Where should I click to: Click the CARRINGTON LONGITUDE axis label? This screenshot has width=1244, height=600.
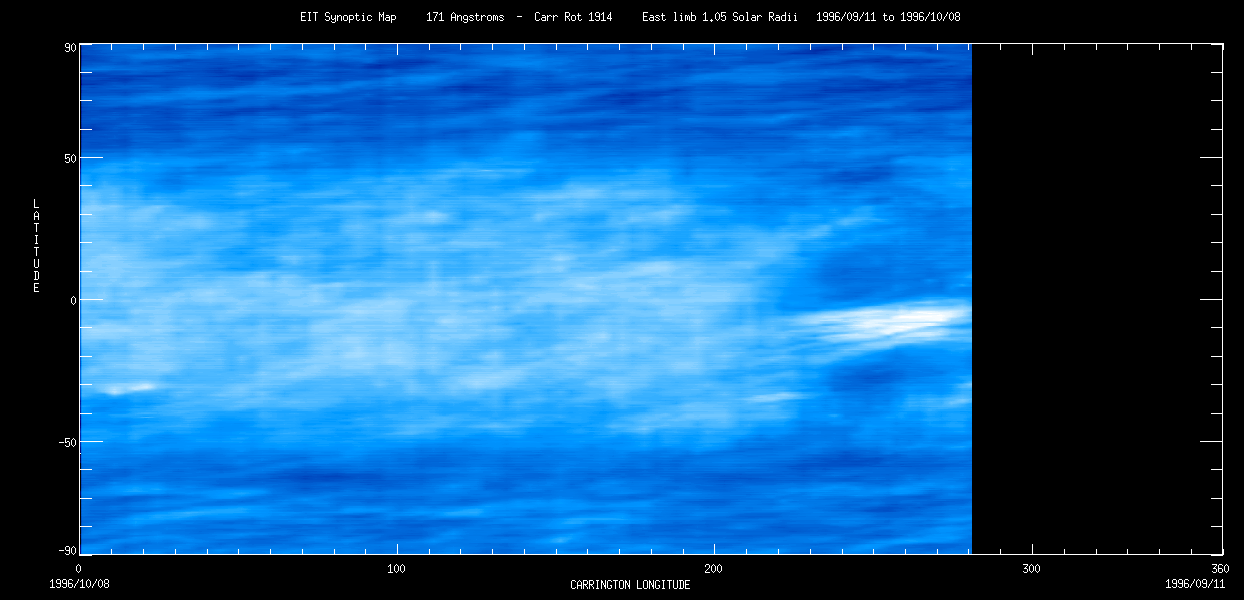pyautogui.click(x=630, y=585)
